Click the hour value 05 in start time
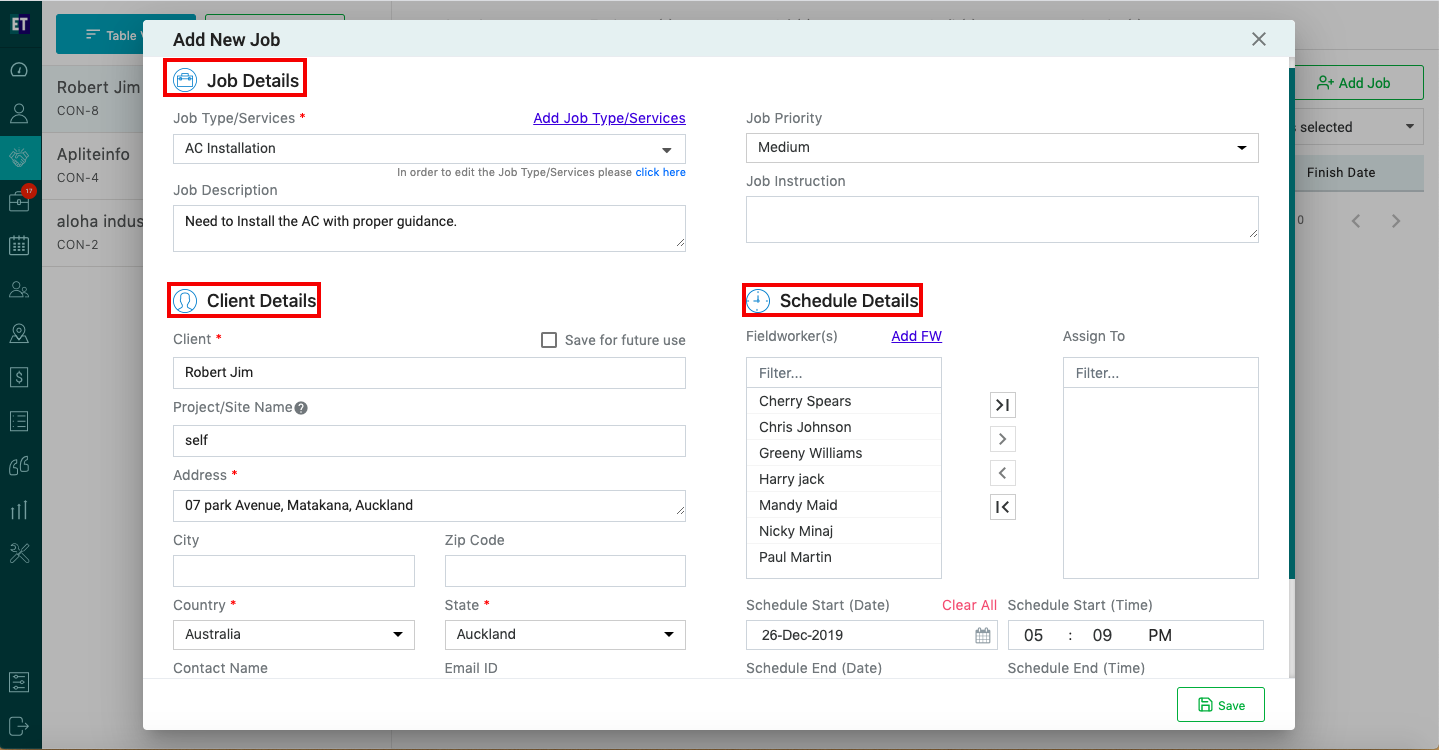Viewport: 1439px width, 750px height. 1034,636
